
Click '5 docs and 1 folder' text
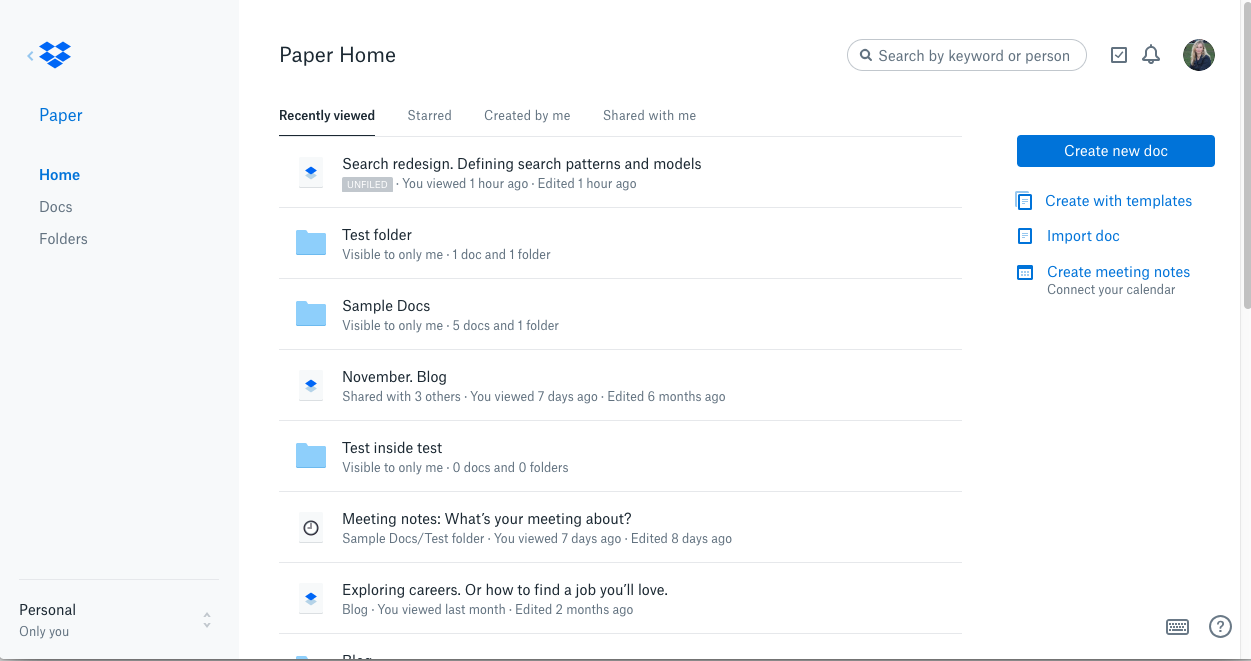505,326
